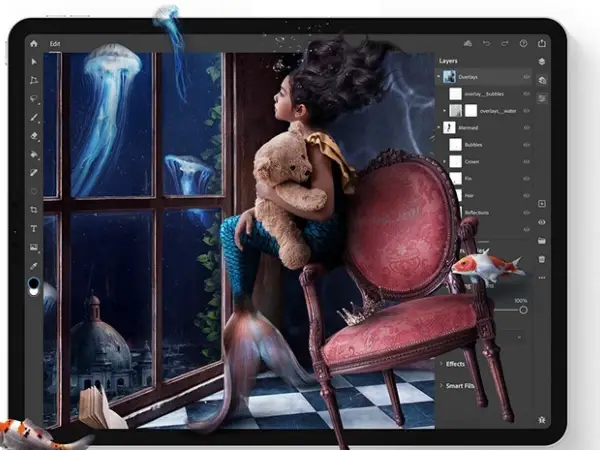Switch to detailed layer view icon

tap(542, 80)
